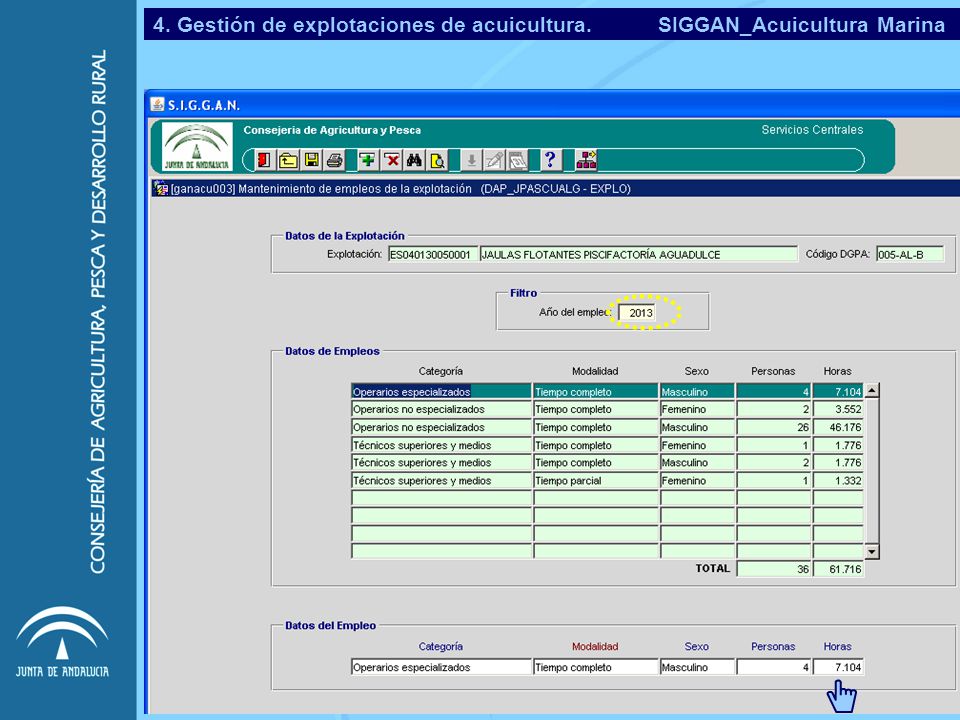This screenshot has width=960, height=720.
Task: Select the Operarios especializados table row
Action: (x=607, y=391)
